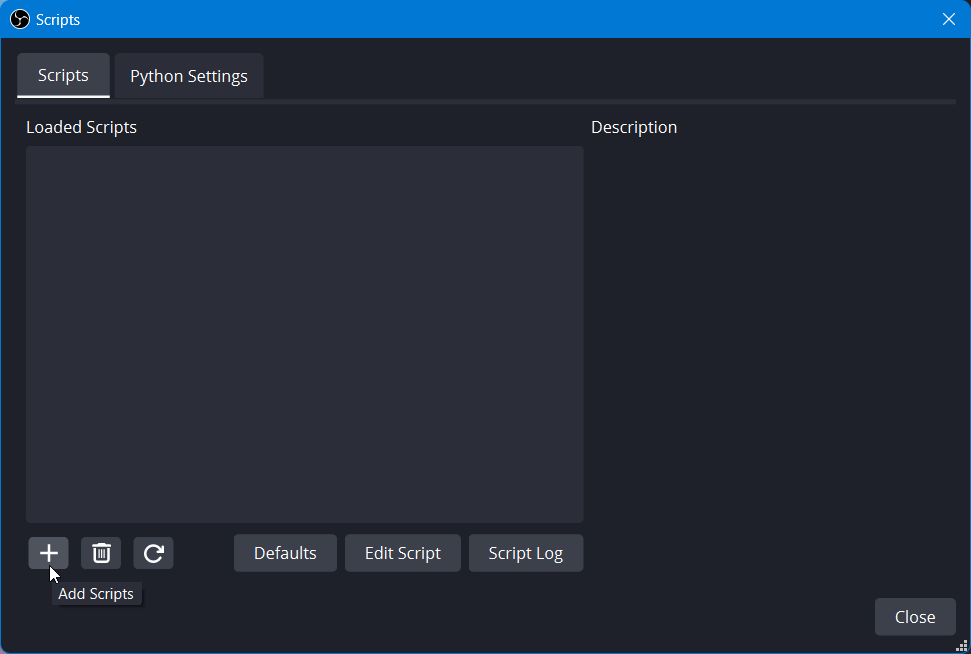Click inside the empty Loaded Scripts list
This screenshot has width=971, height=654.
305,334
